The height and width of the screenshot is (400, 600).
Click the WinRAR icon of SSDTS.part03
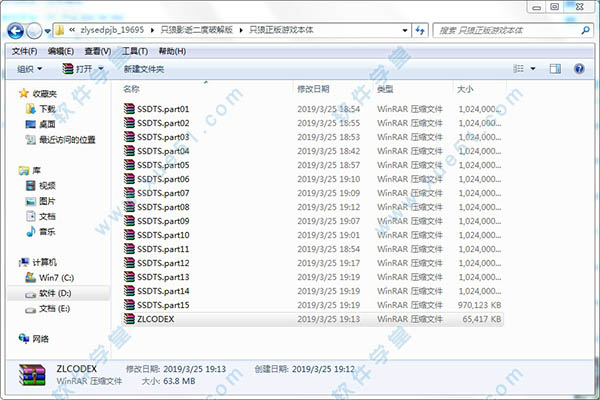click(x=130, y=137)
